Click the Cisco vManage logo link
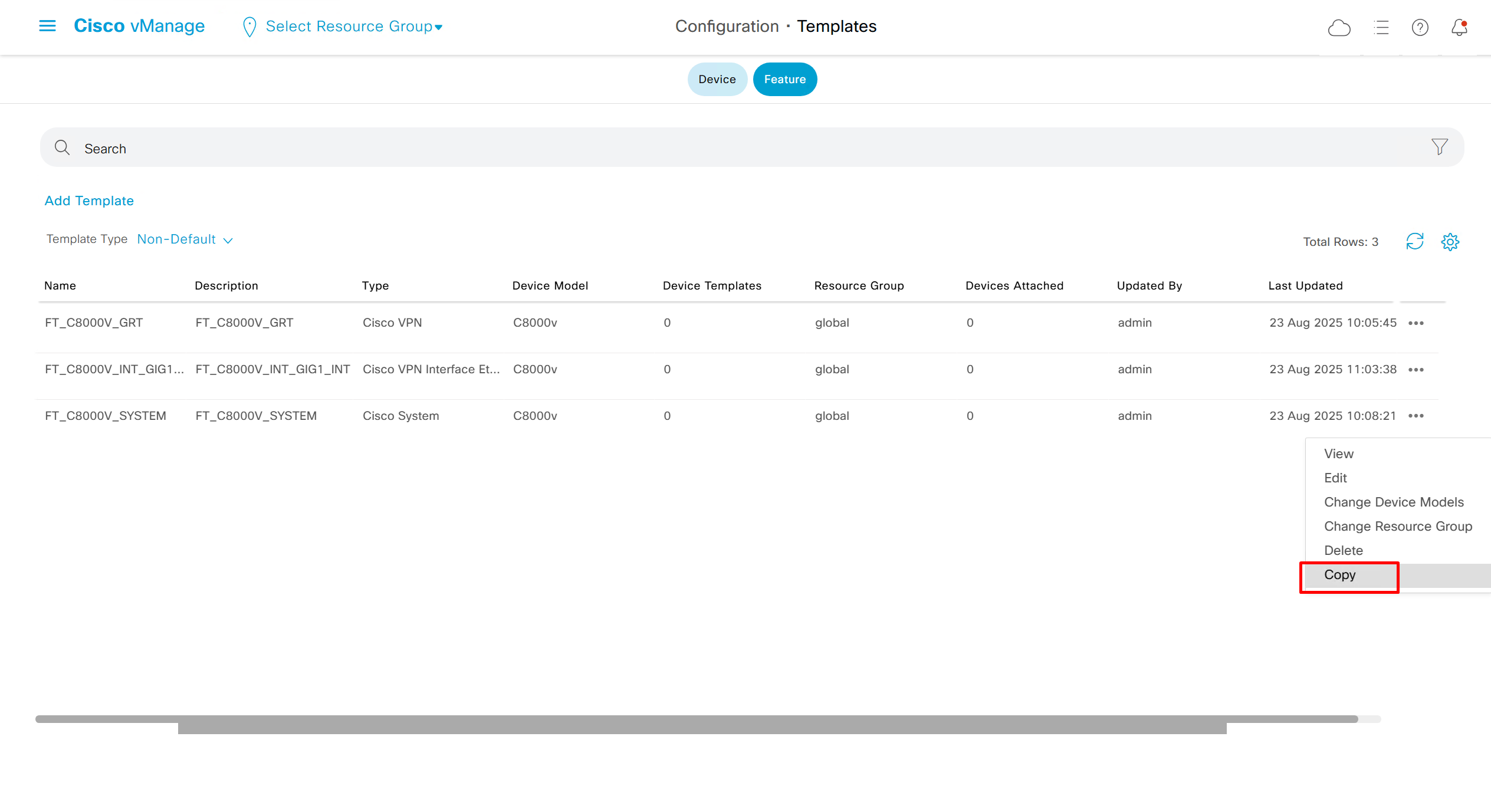The image size is (1491, 812). (x=139, y=26)
